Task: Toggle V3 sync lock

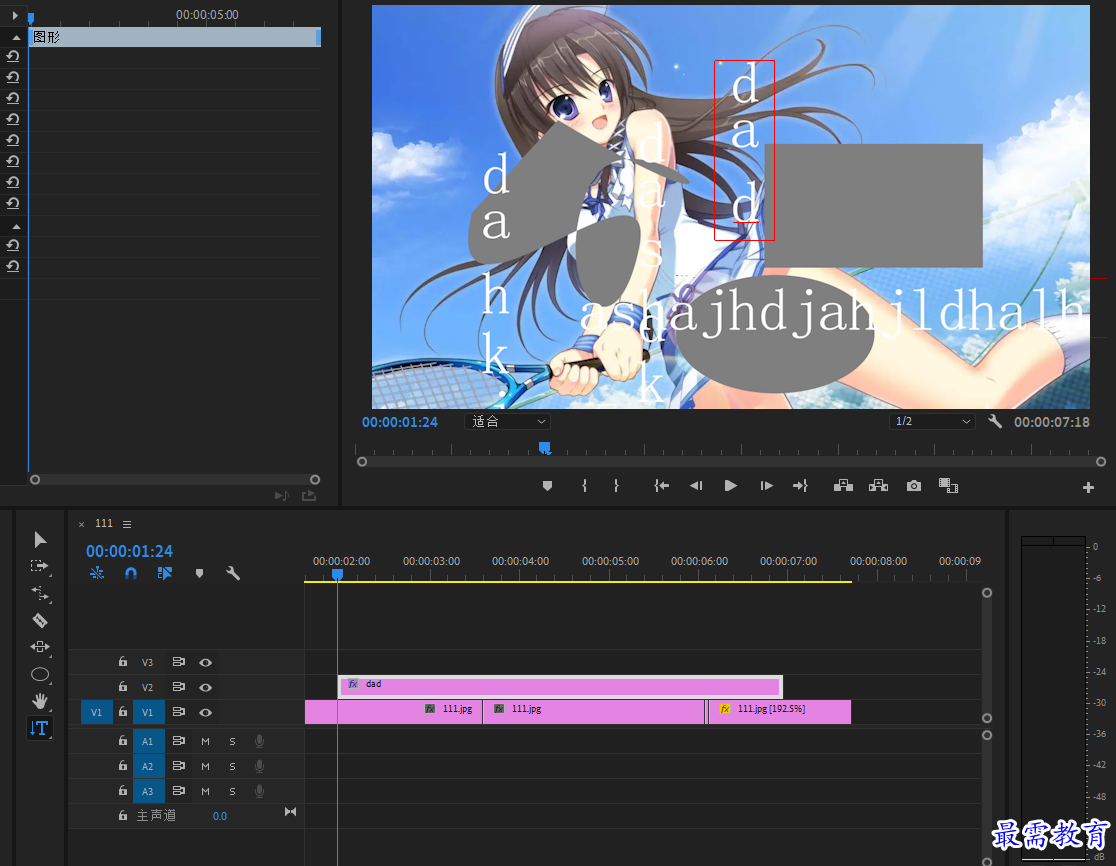Action: point(179,662)
